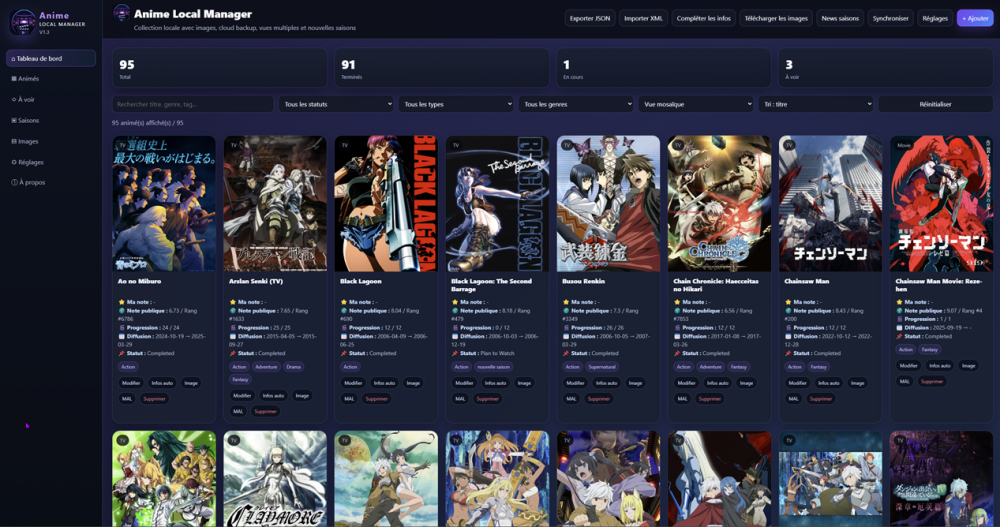Click the Anime Local Manager logo in the sidebar
Viewport: 1000px width, 527px height.
tap(23, 22)
